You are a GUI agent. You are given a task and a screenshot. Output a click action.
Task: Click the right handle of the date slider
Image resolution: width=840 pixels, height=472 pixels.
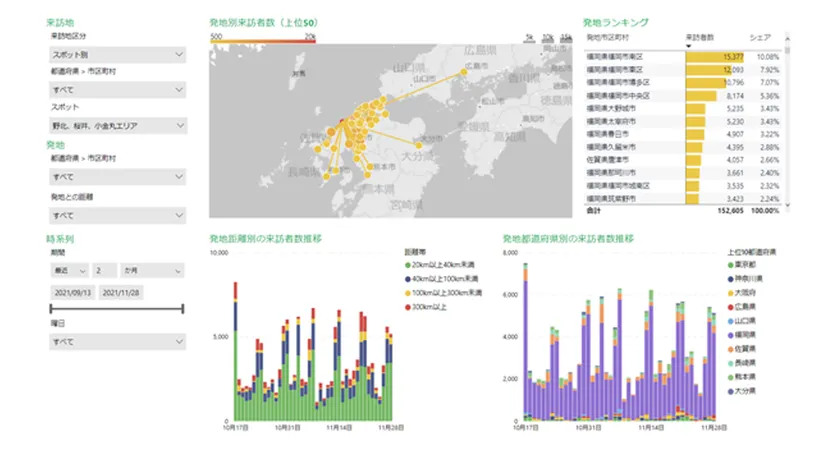pyautogui.click(x=183, y=309)
